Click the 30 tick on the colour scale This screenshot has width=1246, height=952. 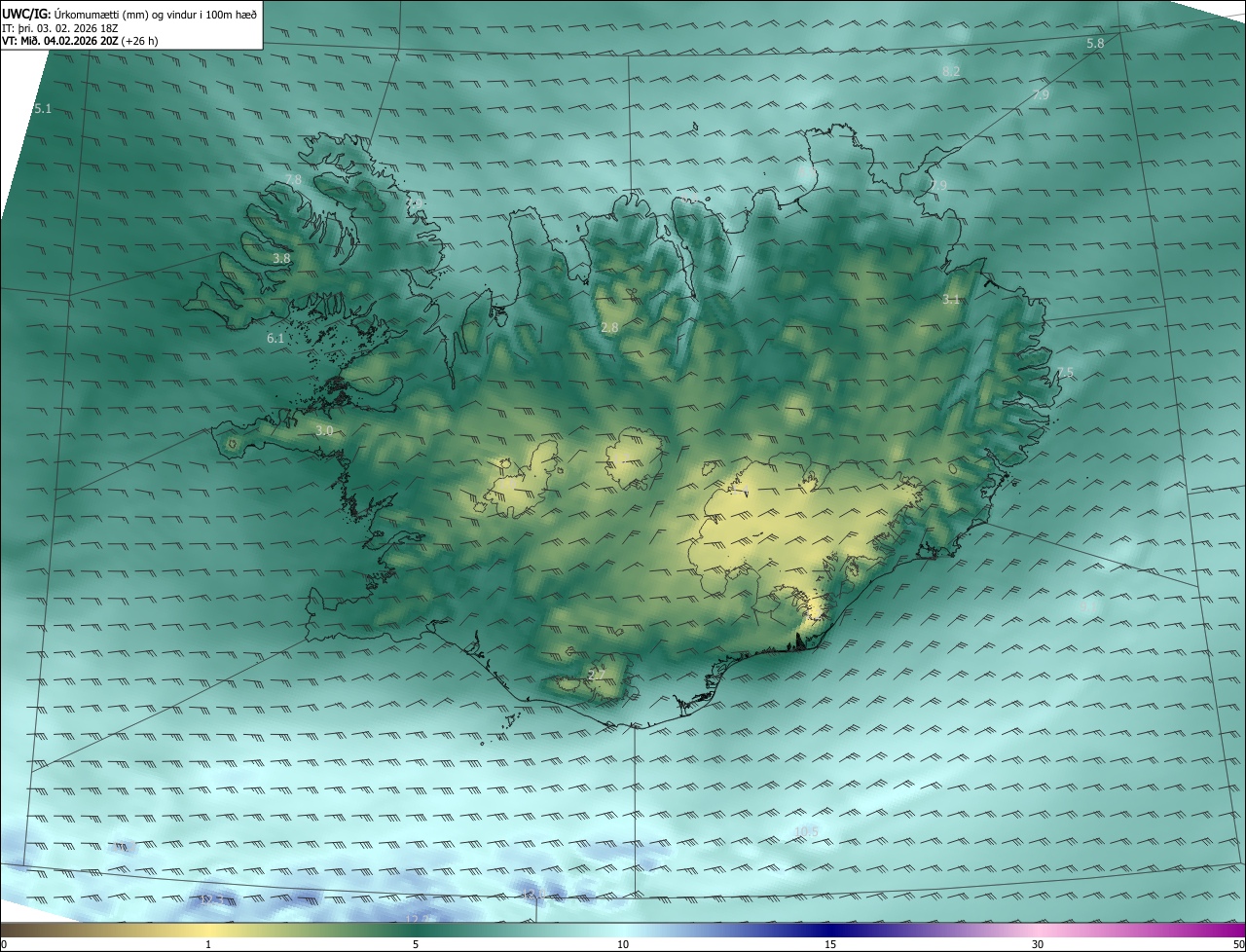tap(1038, 944)
